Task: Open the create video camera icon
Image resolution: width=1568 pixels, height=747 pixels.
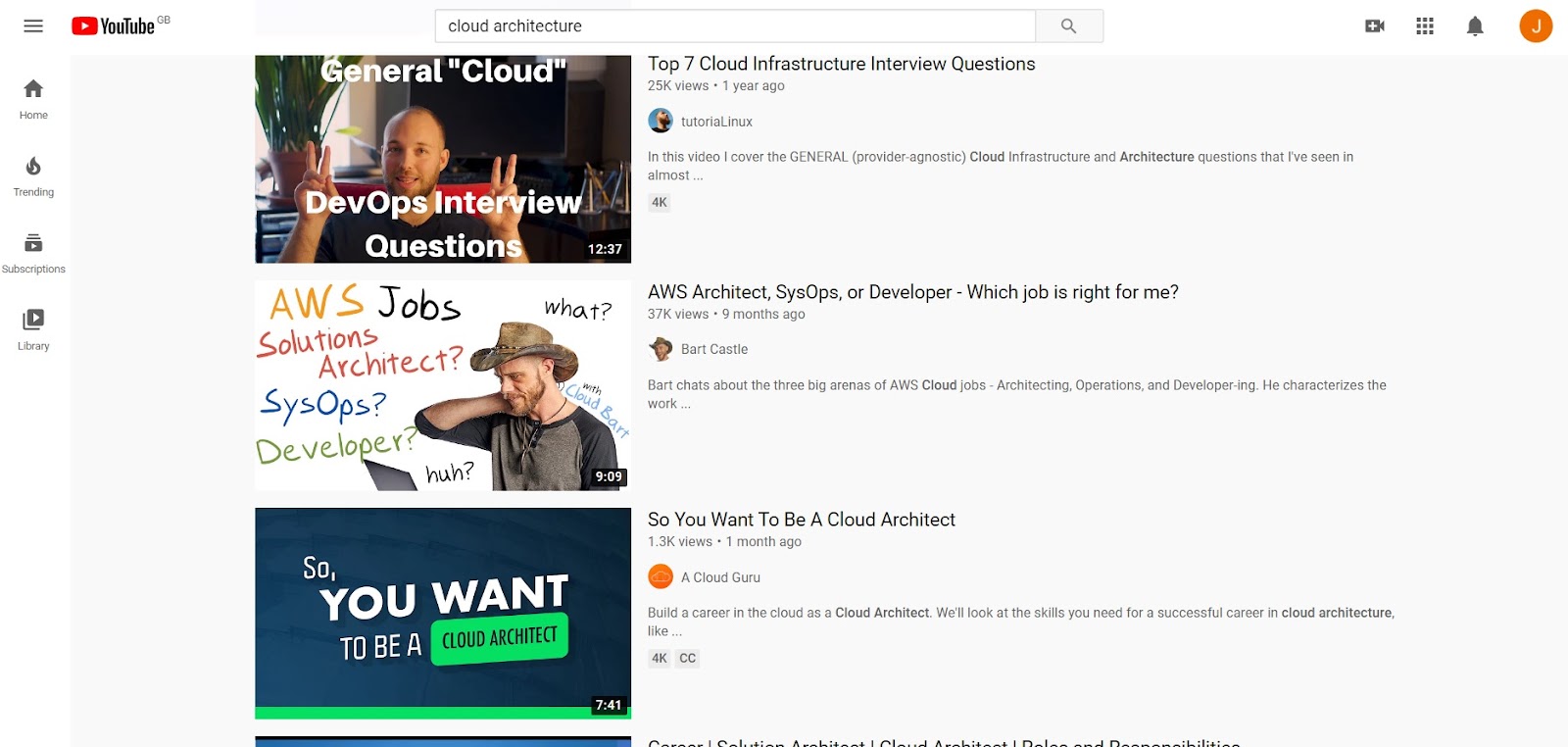Action: [1375, 26]
